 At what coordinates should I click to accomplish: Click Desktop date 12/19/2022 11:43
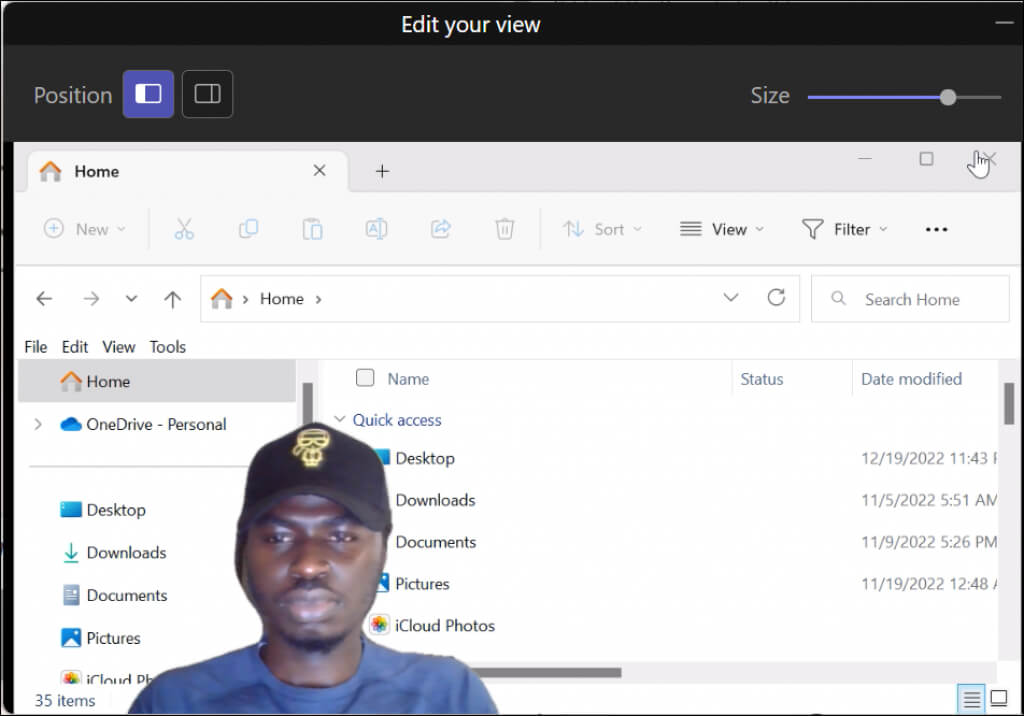(x=929, y=458)
